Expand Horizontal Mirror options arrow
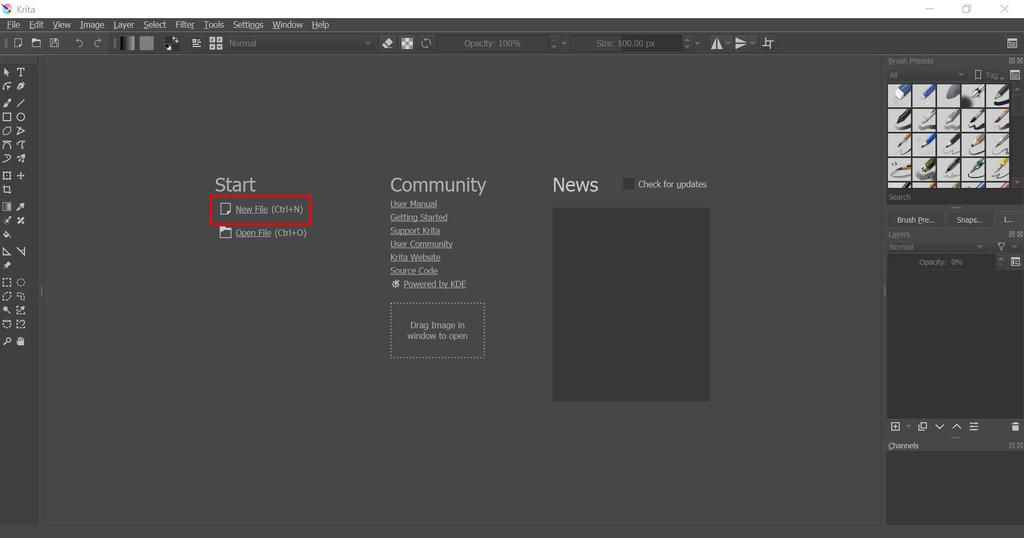Viewport: 1024px width, 538px height. click(728, 43)
